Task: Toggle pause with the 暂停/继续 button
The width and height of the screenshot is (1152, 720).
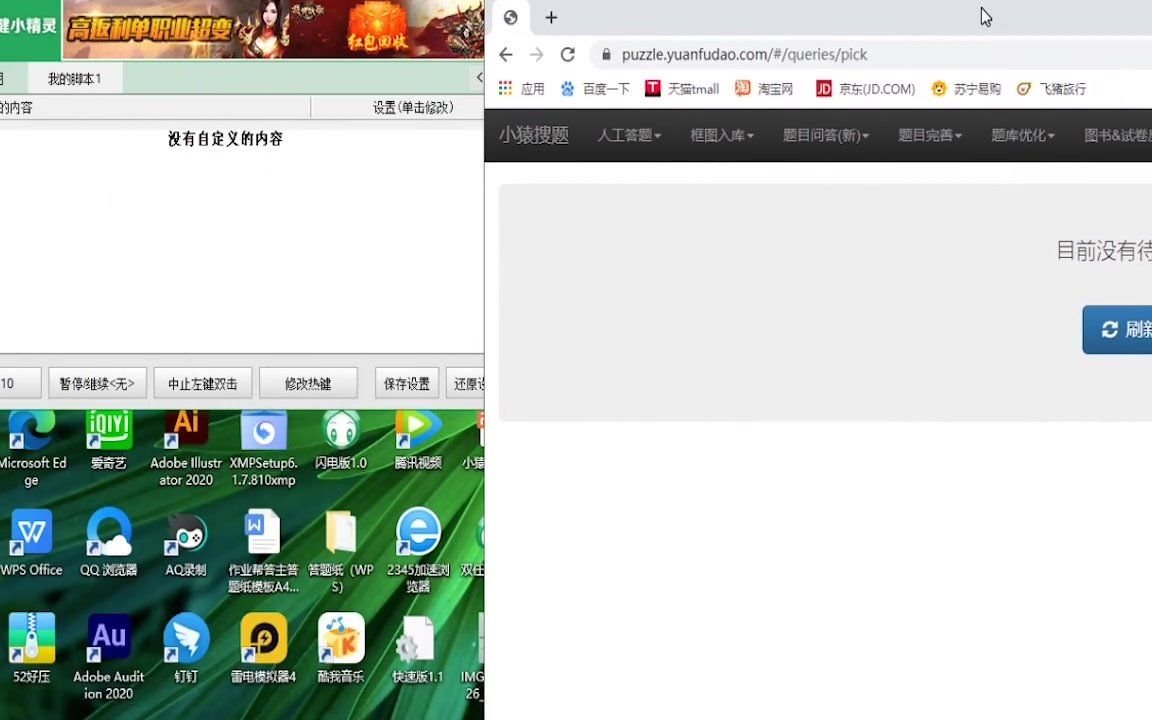Action: tap(96, 383)
